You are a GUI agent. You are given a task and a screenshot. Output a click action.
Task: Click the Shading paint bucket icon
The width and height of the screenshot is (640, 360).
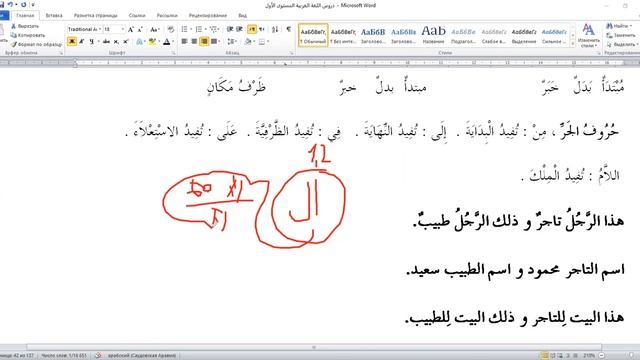pos(247,41)
